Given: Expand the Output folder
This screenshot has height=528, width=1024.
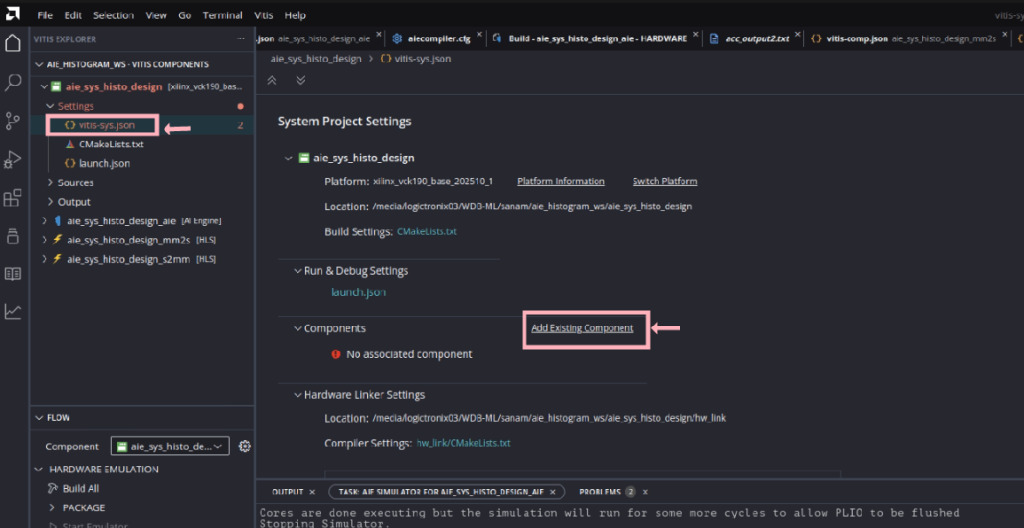Looking at the screenshot, I should pos(50,202).
